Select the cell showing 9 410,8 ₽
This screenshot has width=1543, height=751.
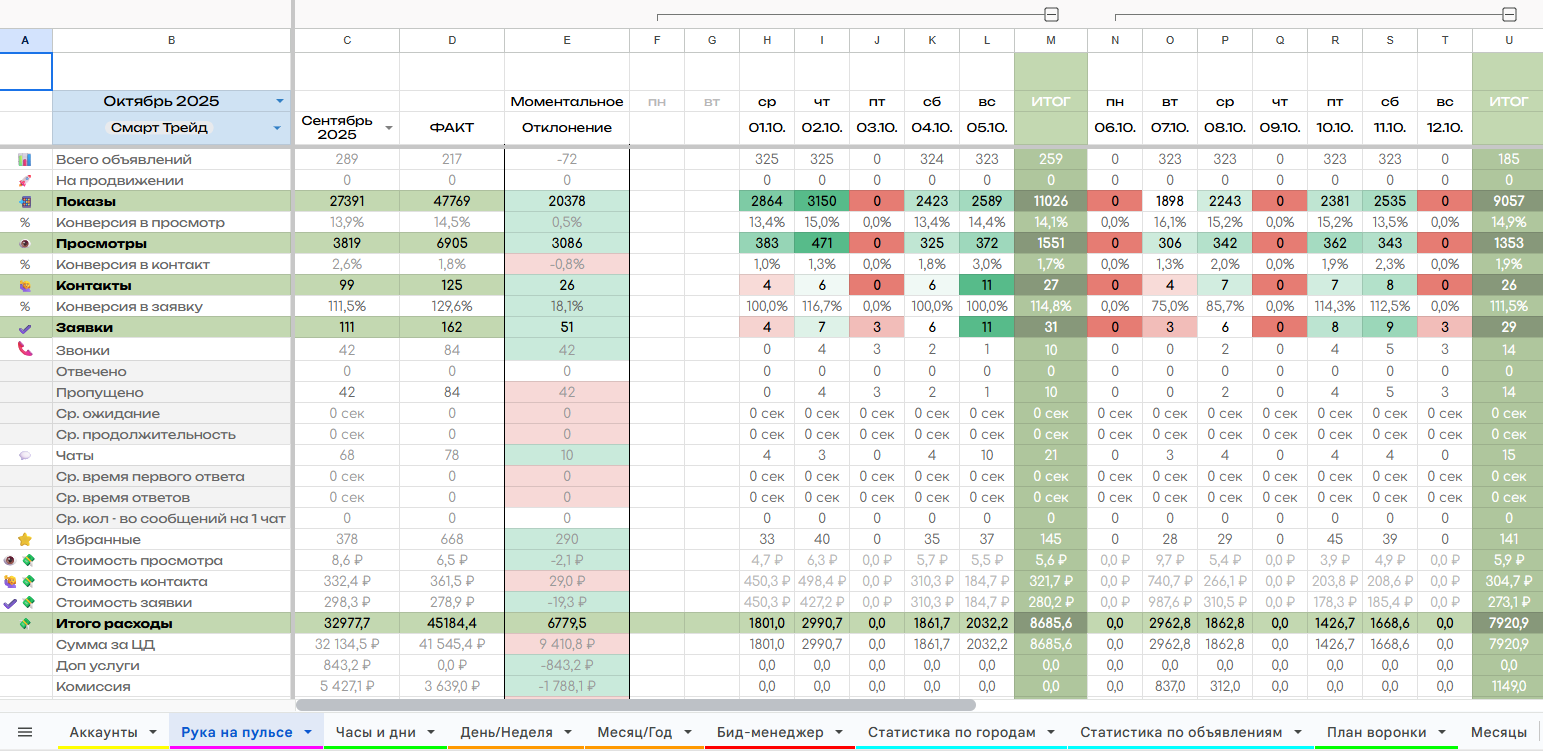click(x=567, y=644)
